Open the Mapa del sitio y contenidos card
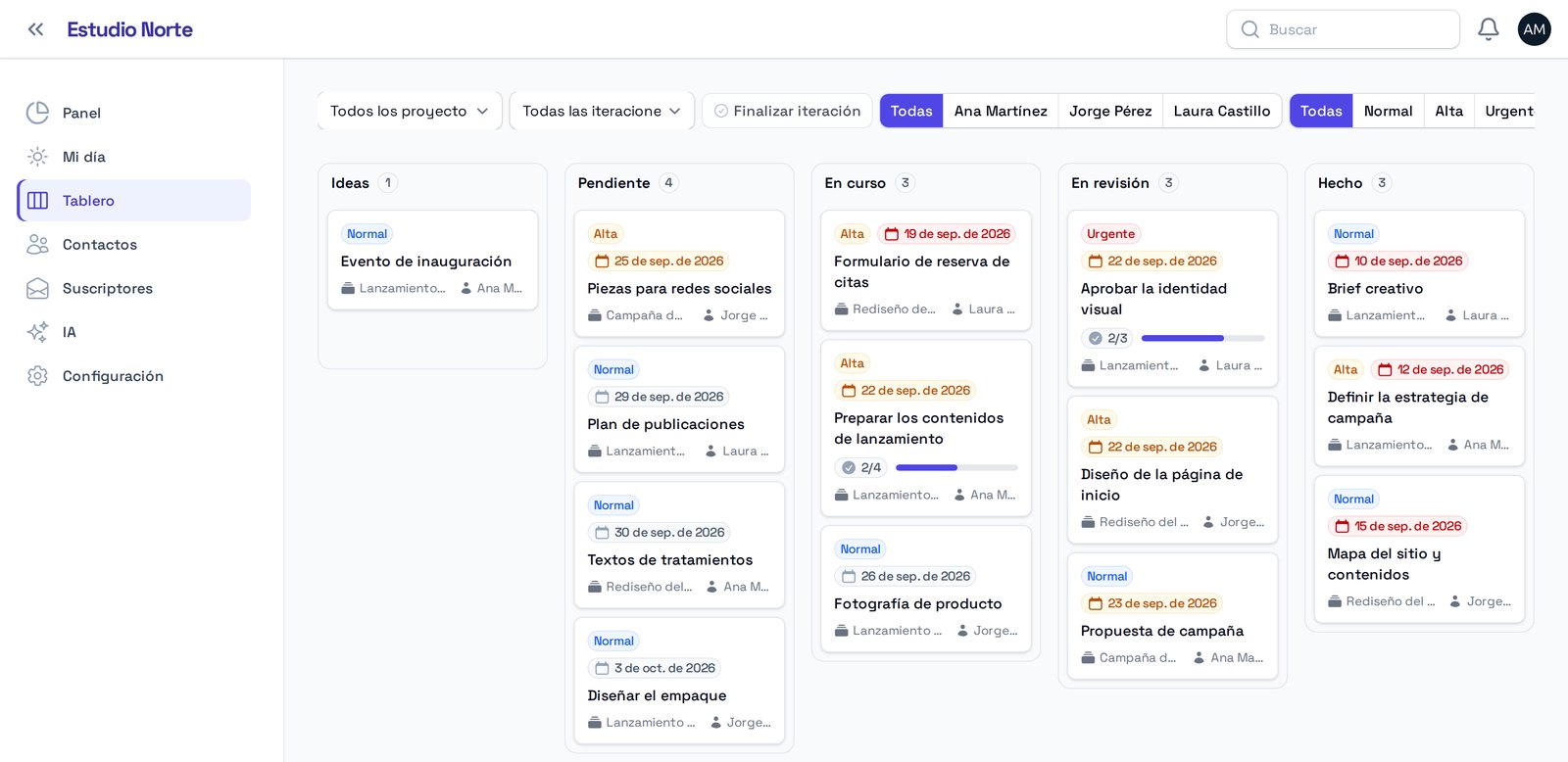Viewport: 1568px width, 762px height. coord(1419,549)
